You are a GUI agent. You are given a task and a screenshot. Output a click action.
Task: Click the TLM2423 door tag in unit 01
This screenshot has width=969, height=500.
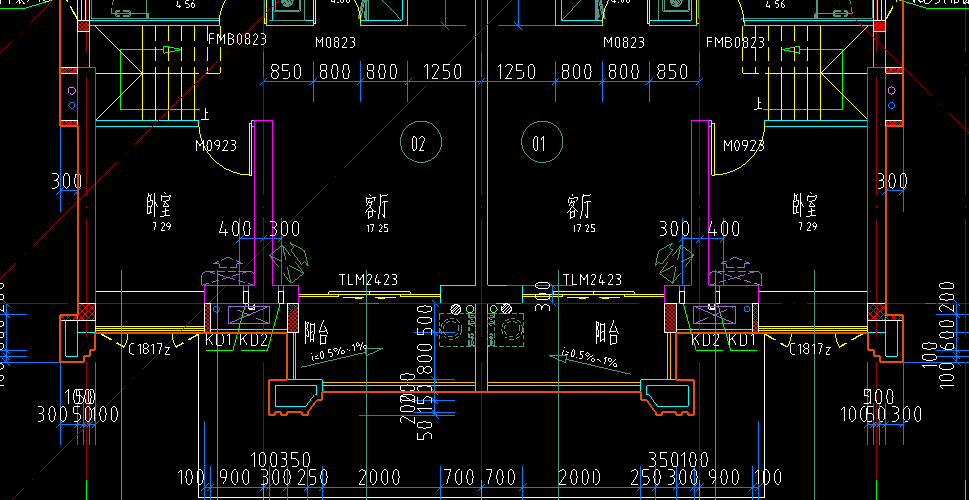(592, 280)
